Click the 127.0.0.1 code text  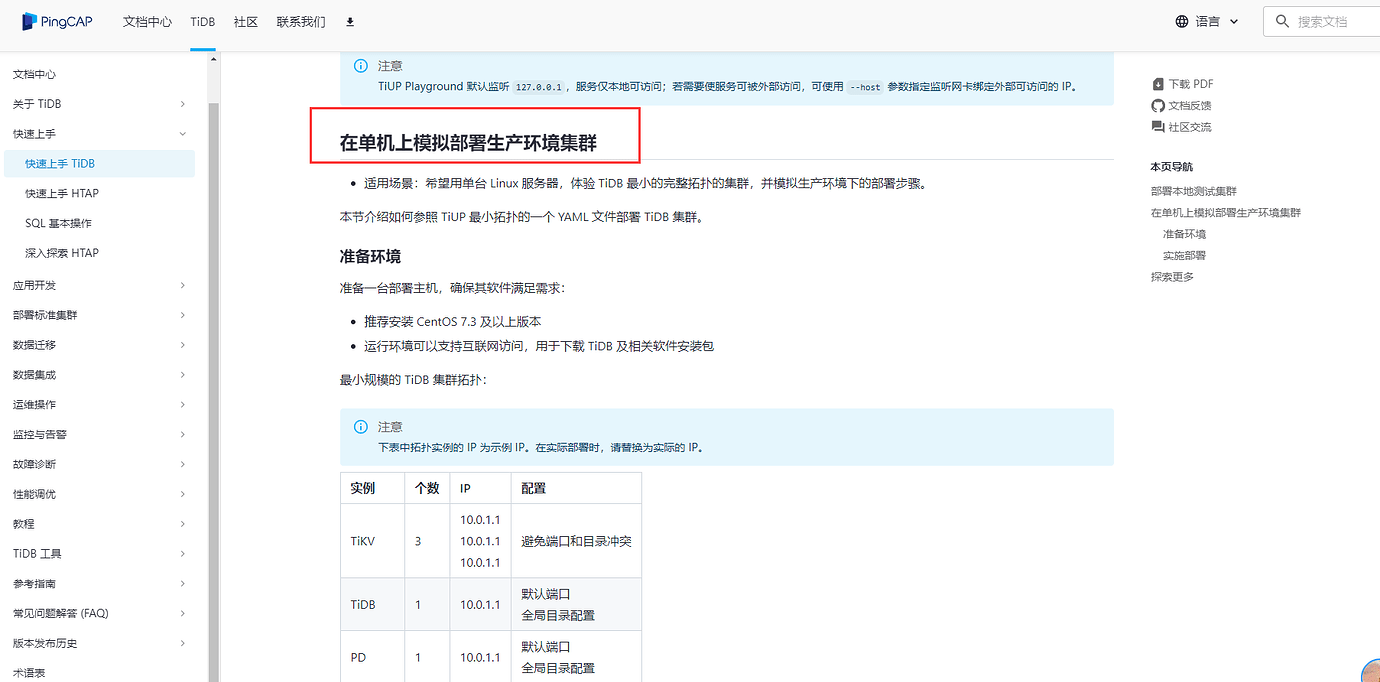pyautogui.click(x=541, y=87)
